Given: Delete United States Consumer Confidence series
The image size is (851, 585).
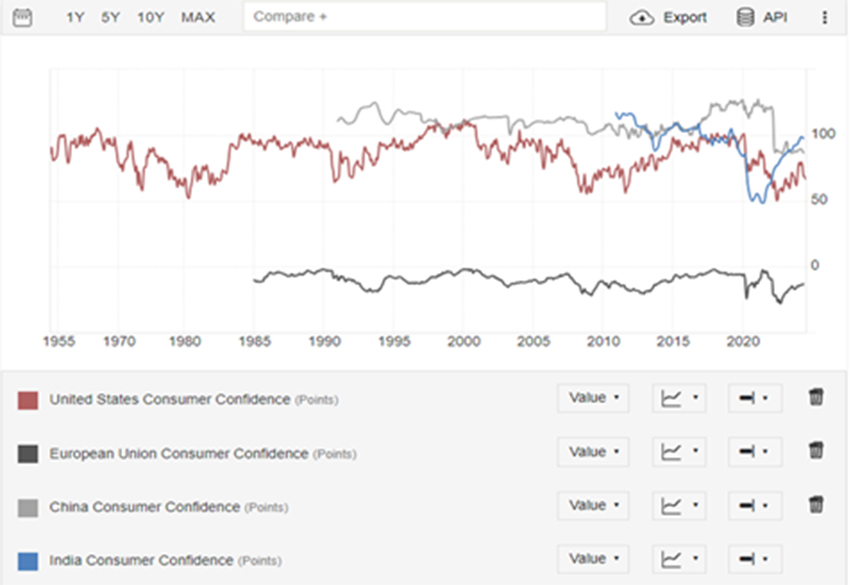Looking at the screenshot, I should (816, 398).
